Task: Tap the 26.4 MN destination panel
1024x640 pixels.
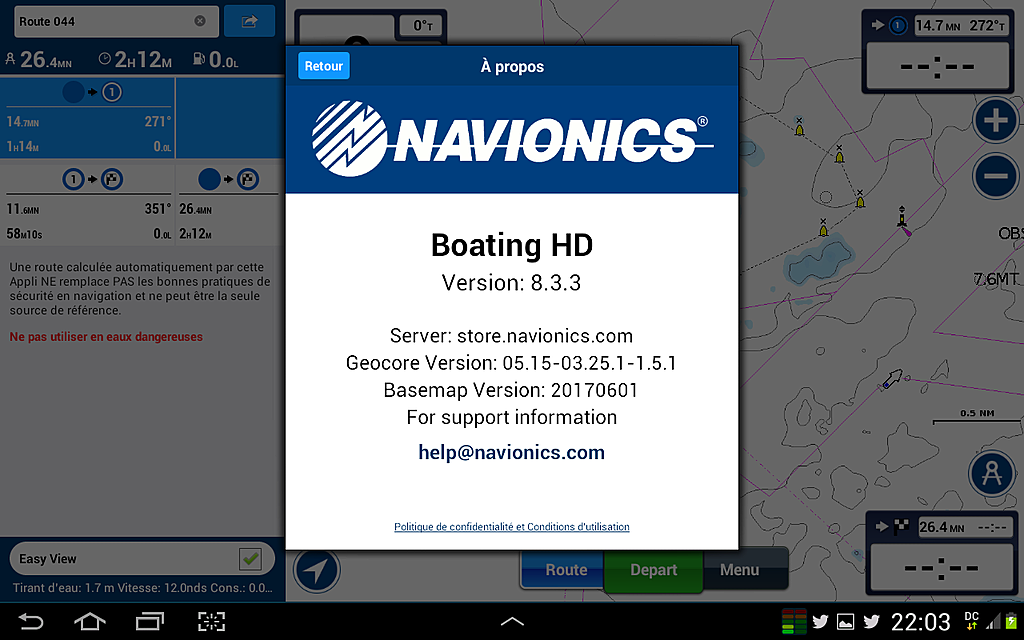Action: pyautogui.click(x=940, y=552)
